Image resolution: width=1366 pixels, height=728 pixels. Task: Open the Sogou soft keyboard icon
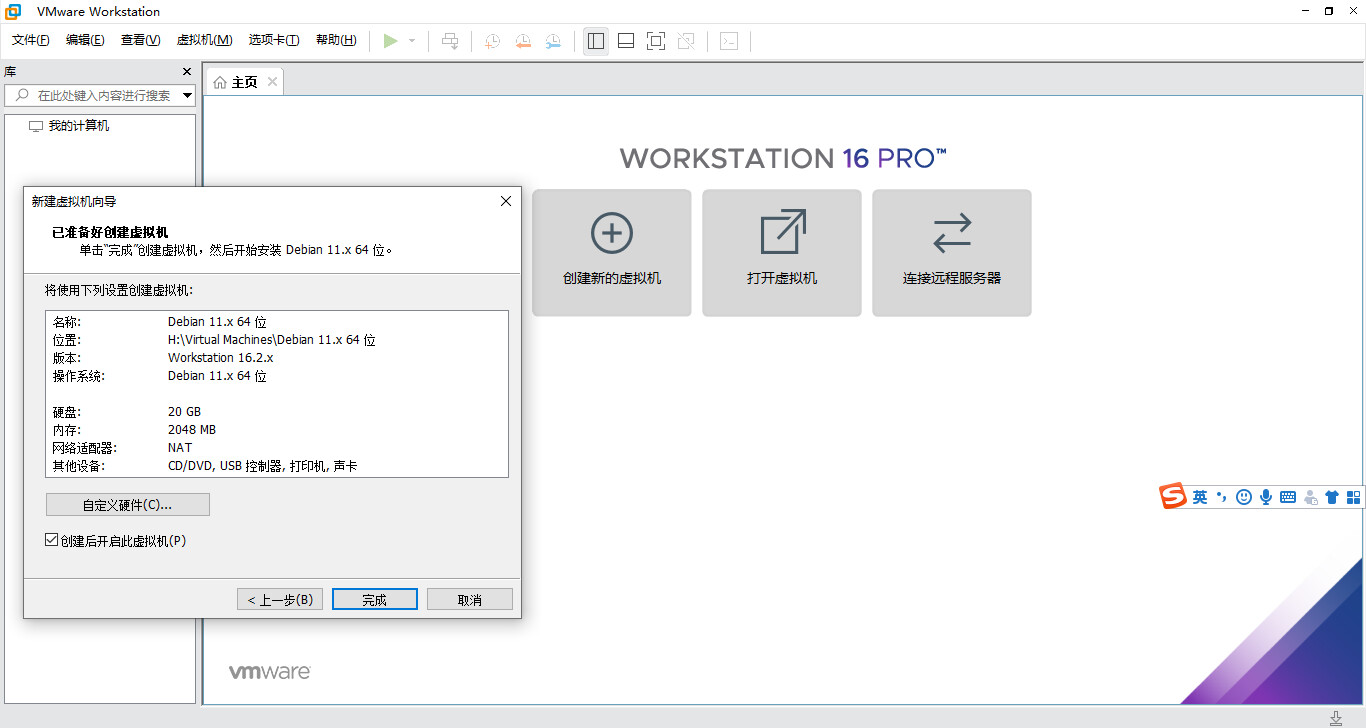pyautogui.click(x=1288, y=497)
